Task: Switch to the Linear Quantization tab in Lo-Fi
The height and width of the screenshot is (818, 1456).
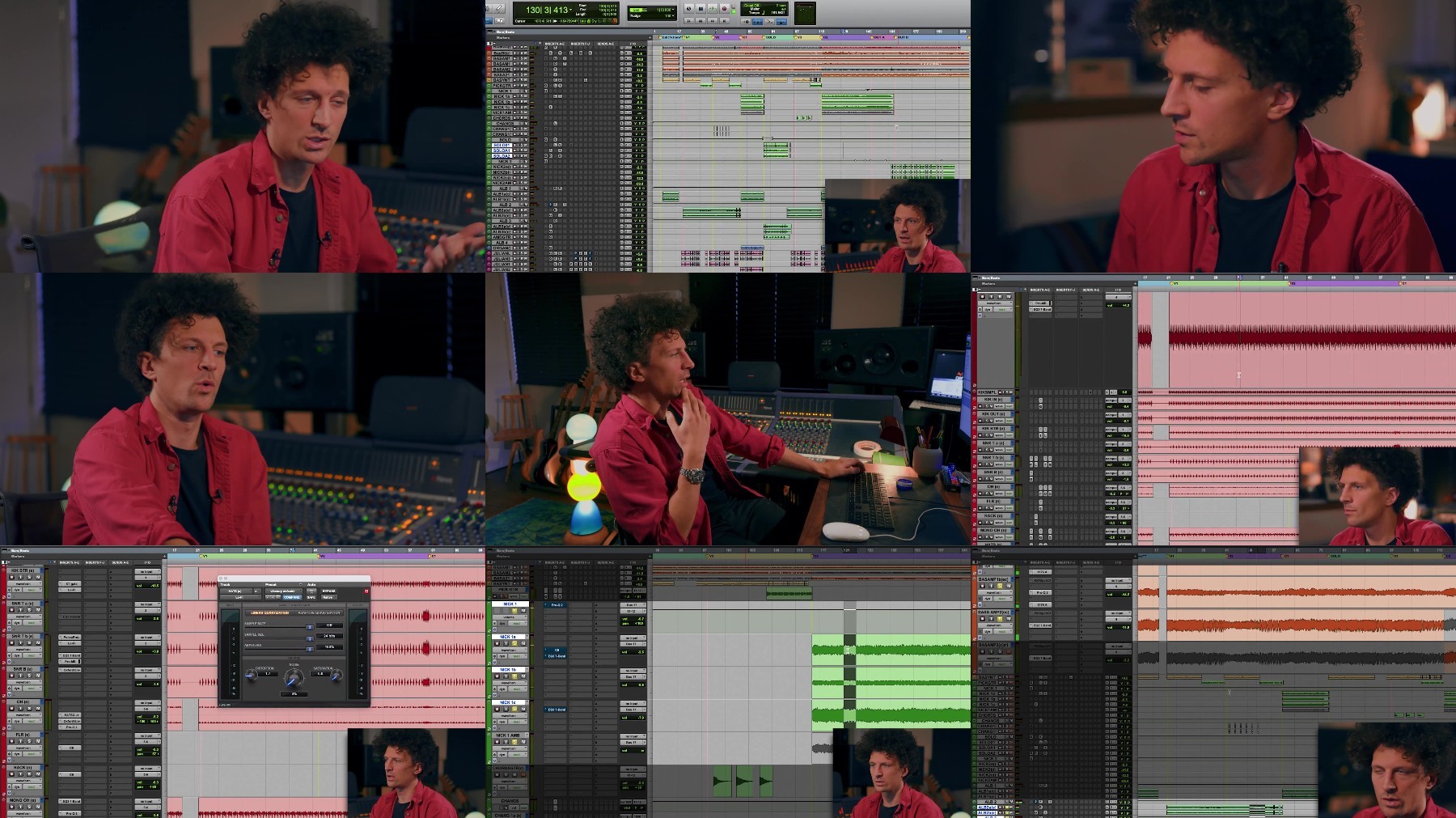Action: (270, 612)
